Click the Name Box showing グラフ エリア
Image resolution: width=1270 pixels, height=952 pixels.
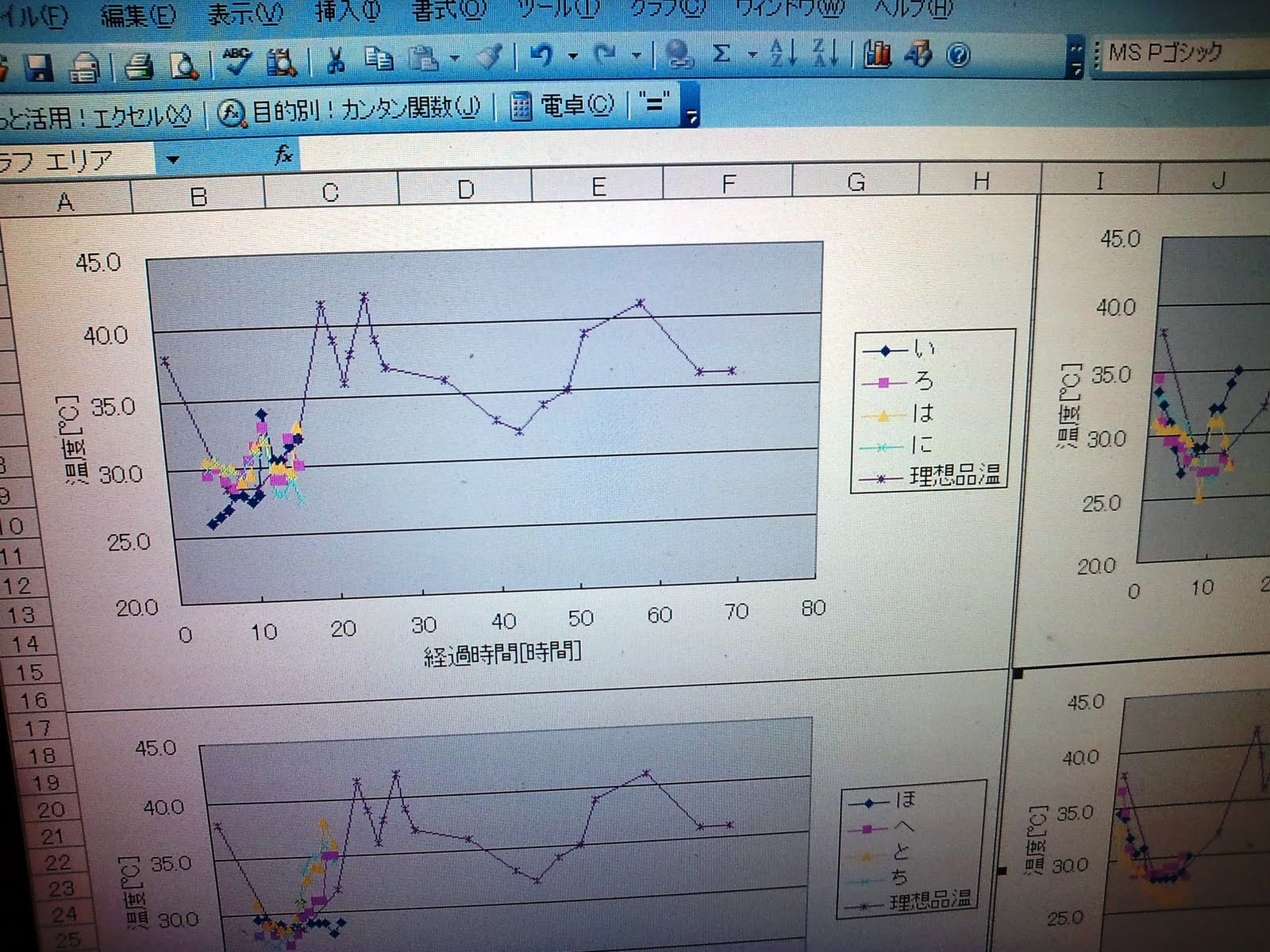(x=78, y=161)
